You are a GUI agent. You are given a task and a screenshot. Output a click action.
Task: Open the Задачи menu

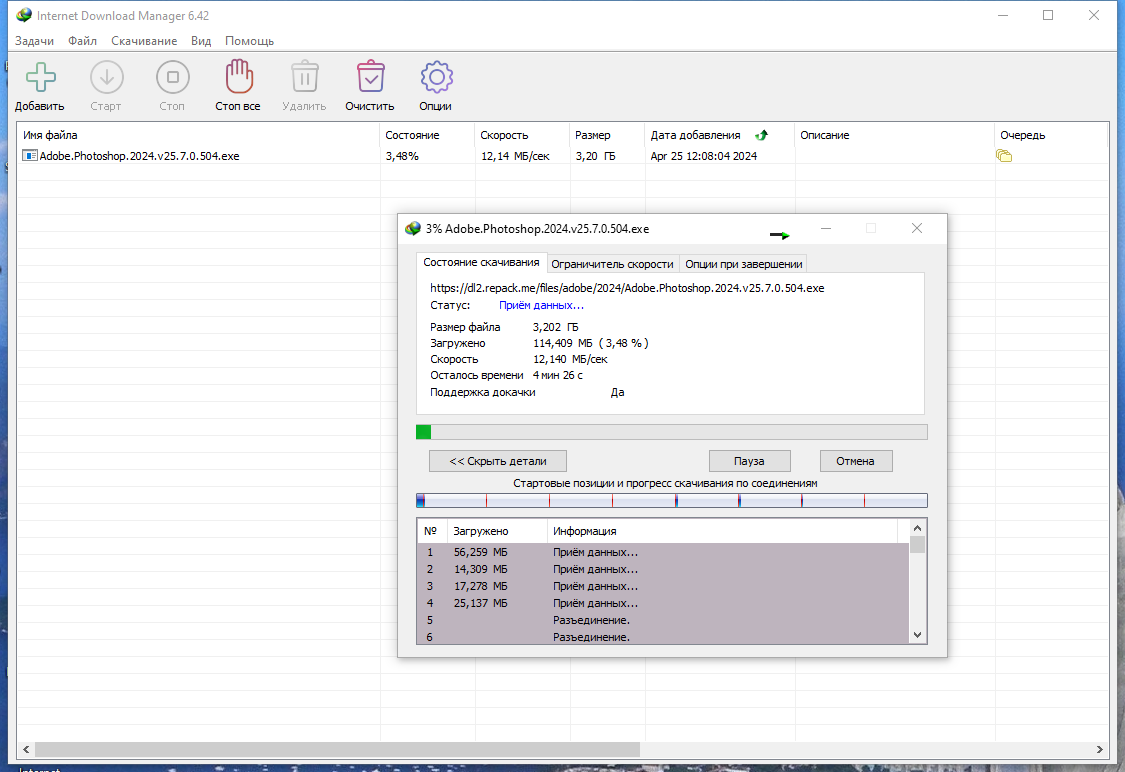pos(34,41)
